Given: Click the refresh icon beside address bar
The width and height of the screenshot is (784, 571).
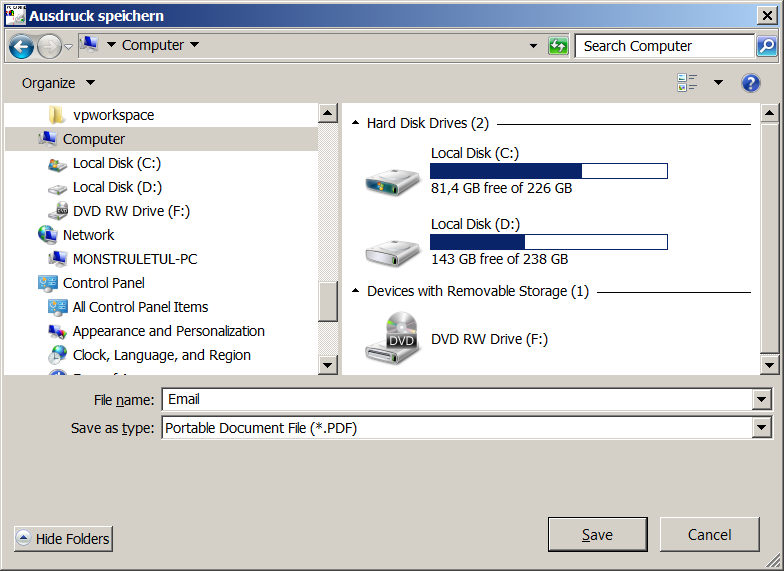Looking at the screenshot, I should point(558,46).
